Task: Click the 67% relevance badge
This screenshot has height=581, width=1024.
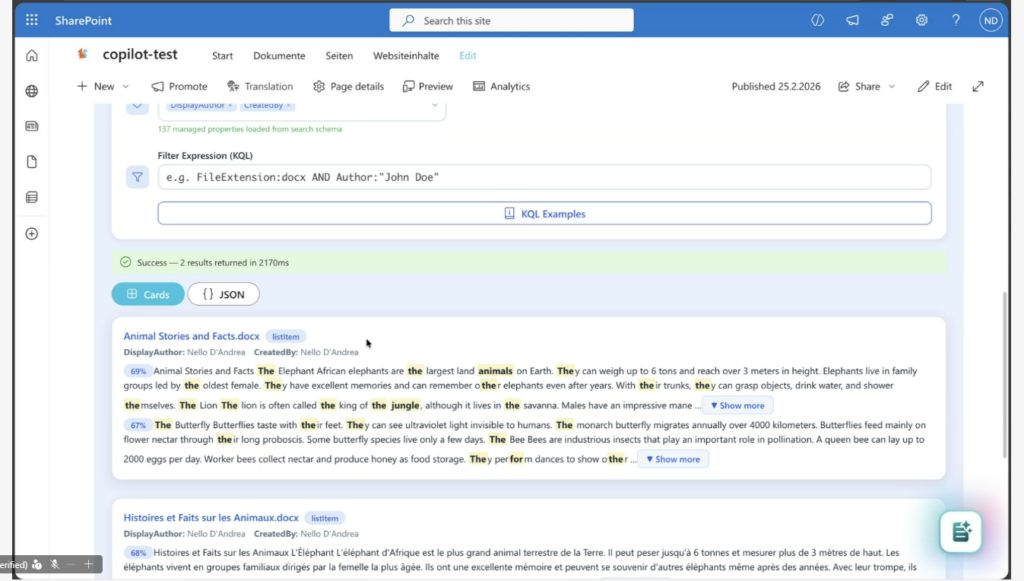Action: tap(138, 425)
